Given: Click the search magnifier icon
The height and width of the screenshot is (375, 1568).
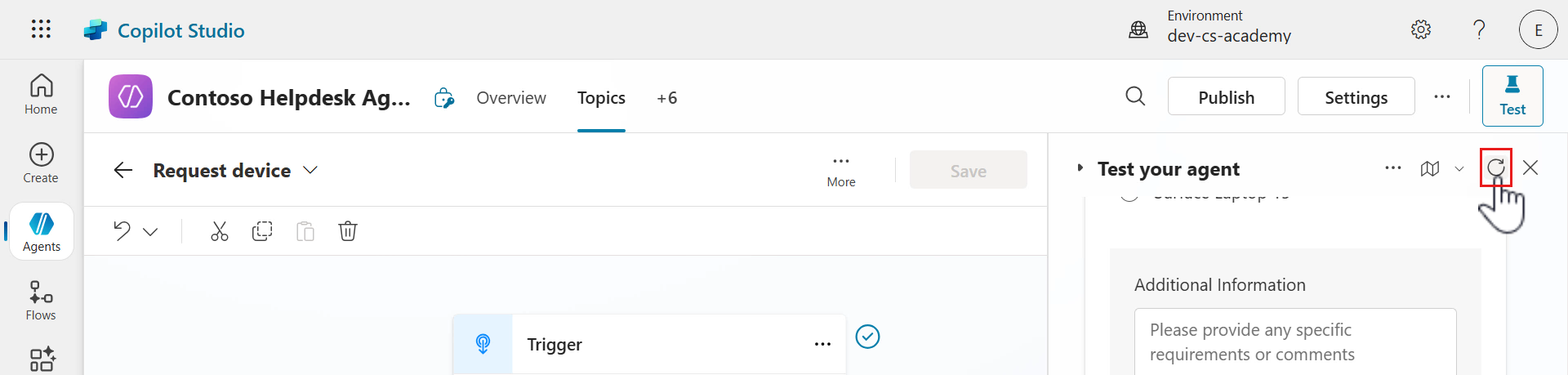Looking at the screenshot, I should (x=1135, y=96).
